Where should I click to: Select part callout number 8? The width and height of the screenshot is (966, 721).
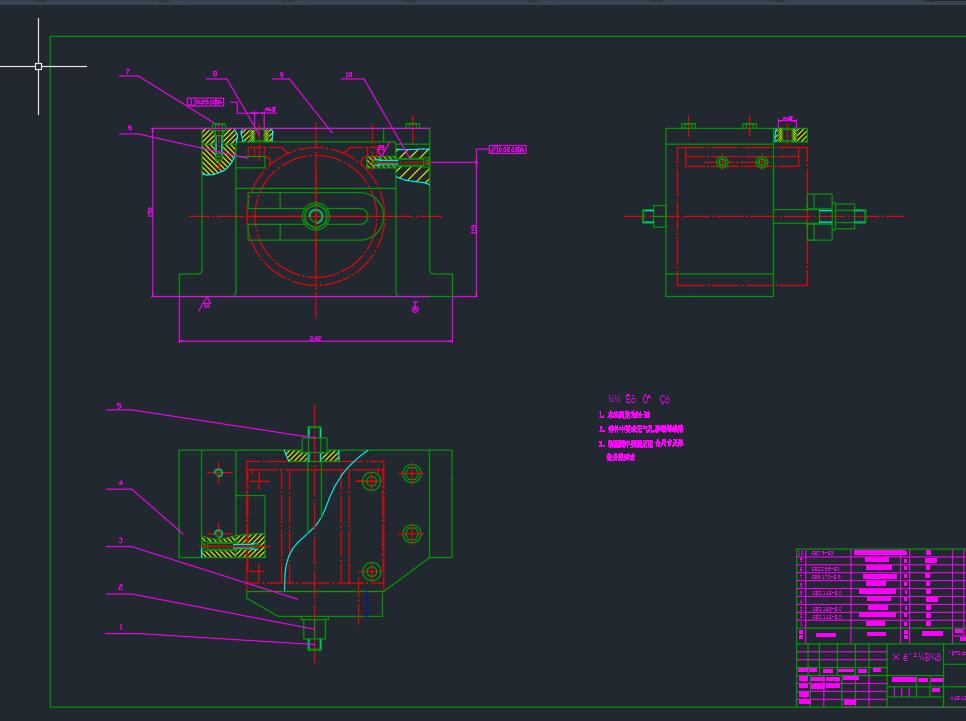tap(215, 74)
